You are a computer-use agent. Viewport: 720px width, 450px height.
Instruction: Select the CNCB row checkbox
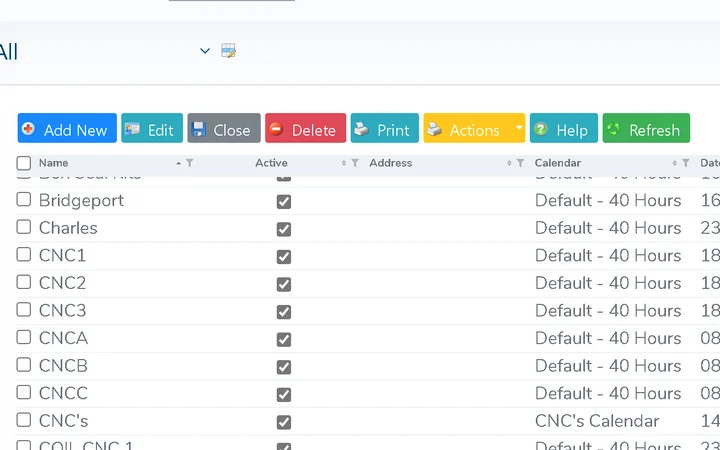[x=24, y=365]
